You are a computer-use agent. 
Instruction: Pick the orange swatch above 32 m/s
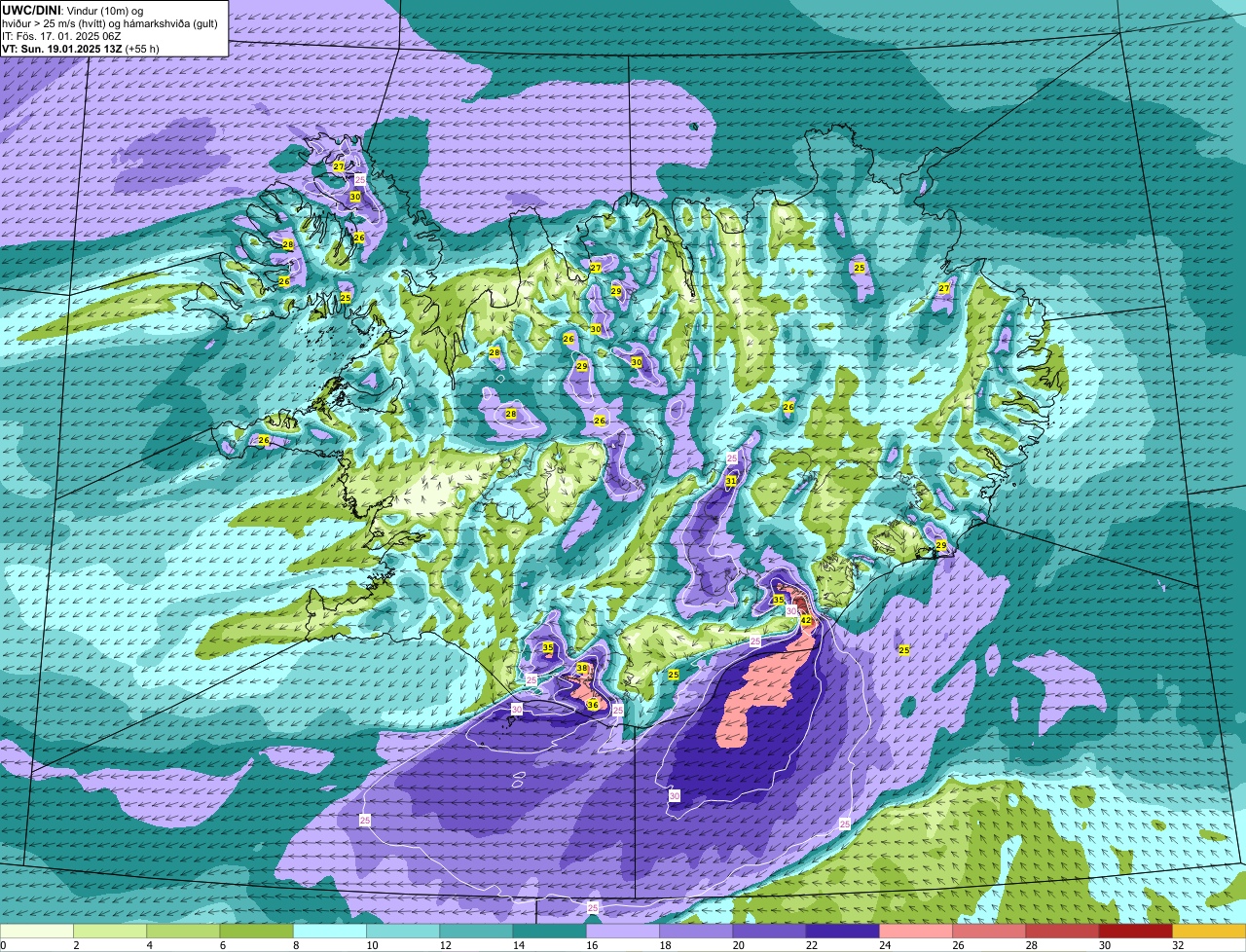point(1209,931)
